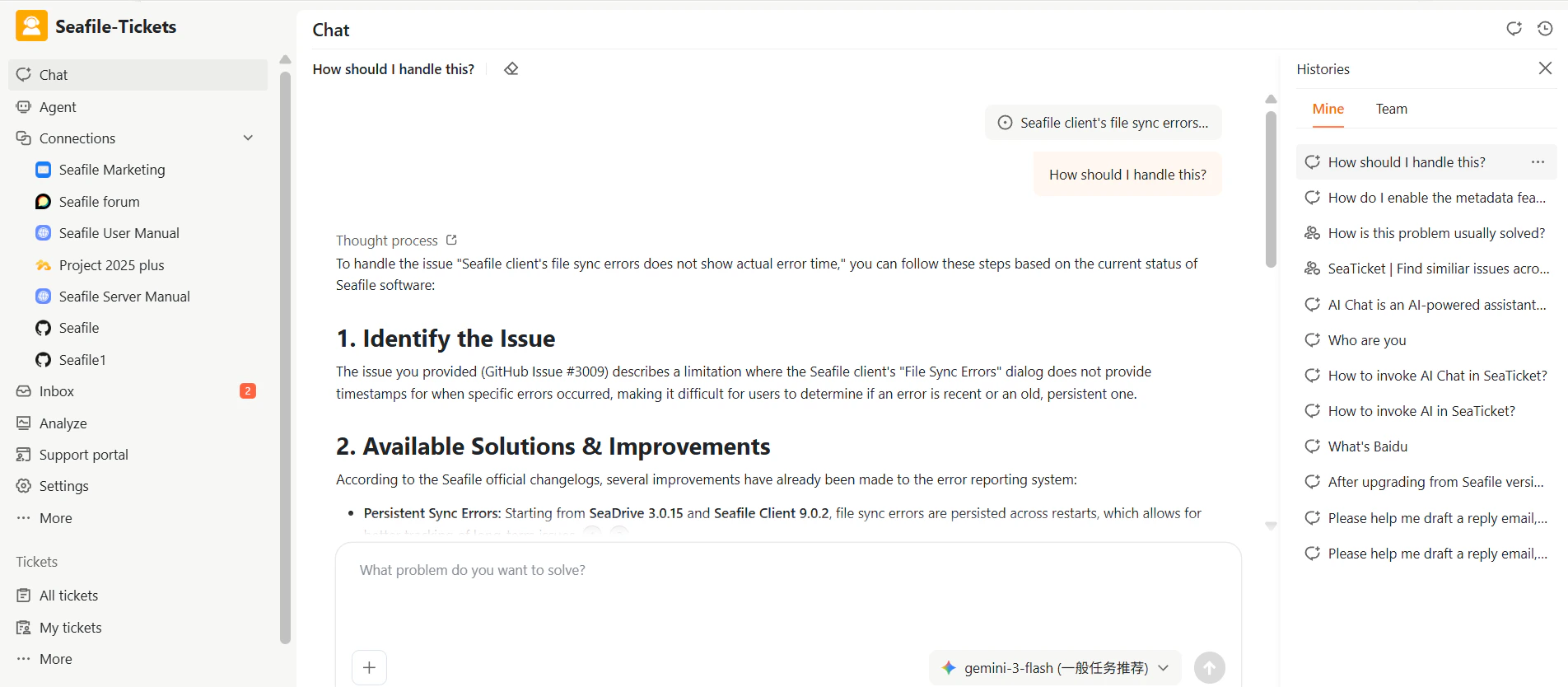Click the circled-dot icon in the Seafile sync errors chip
Screen dimensions: 1568x687
click(1005, 123)
